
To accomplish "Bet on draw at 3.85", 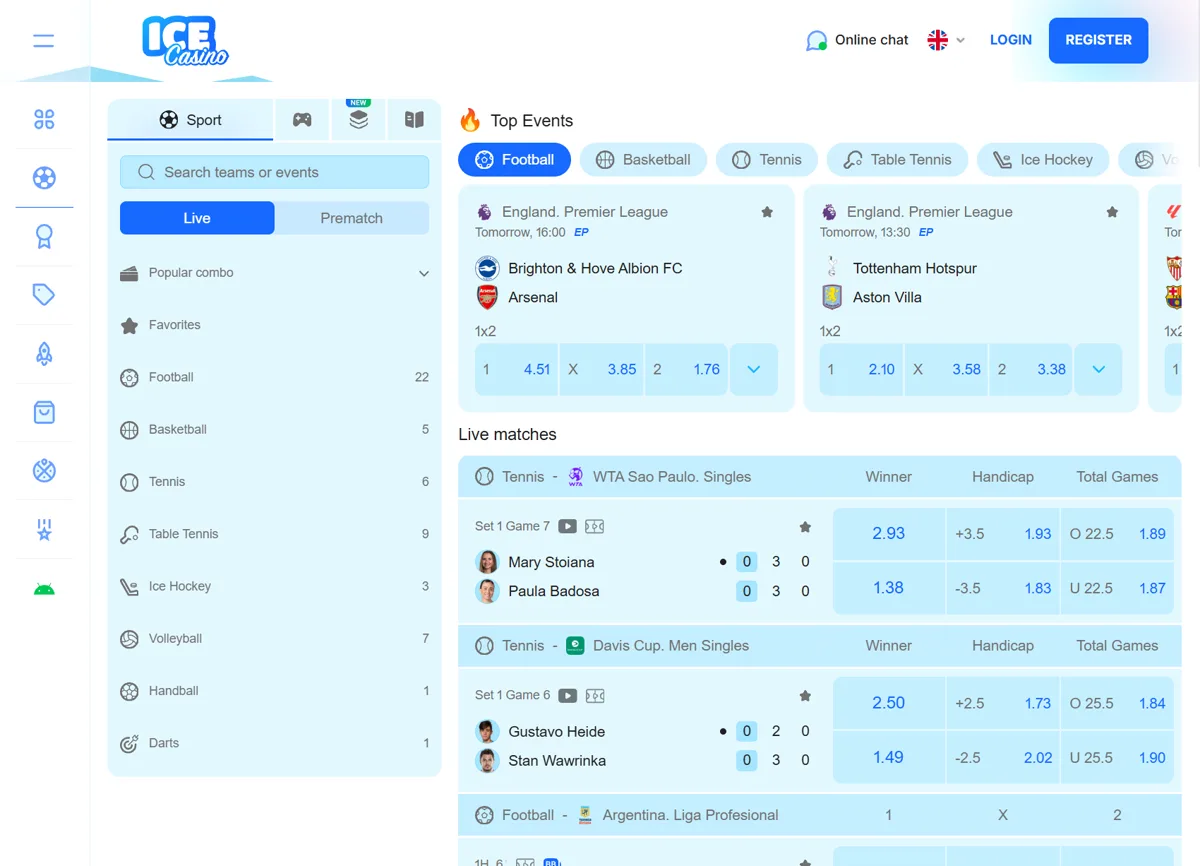I will (601, 369).
